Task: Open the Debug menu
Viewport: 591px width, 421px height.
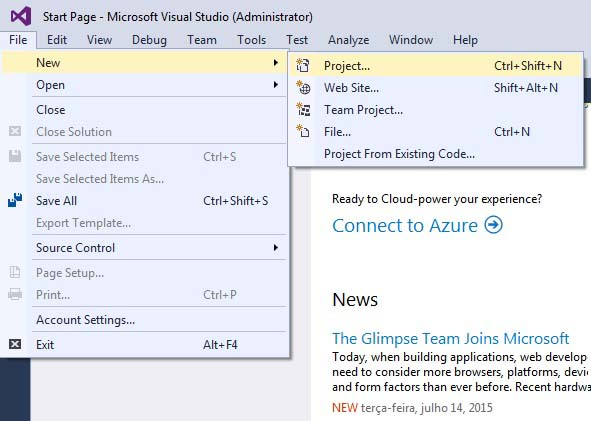Action: [149, 40]
